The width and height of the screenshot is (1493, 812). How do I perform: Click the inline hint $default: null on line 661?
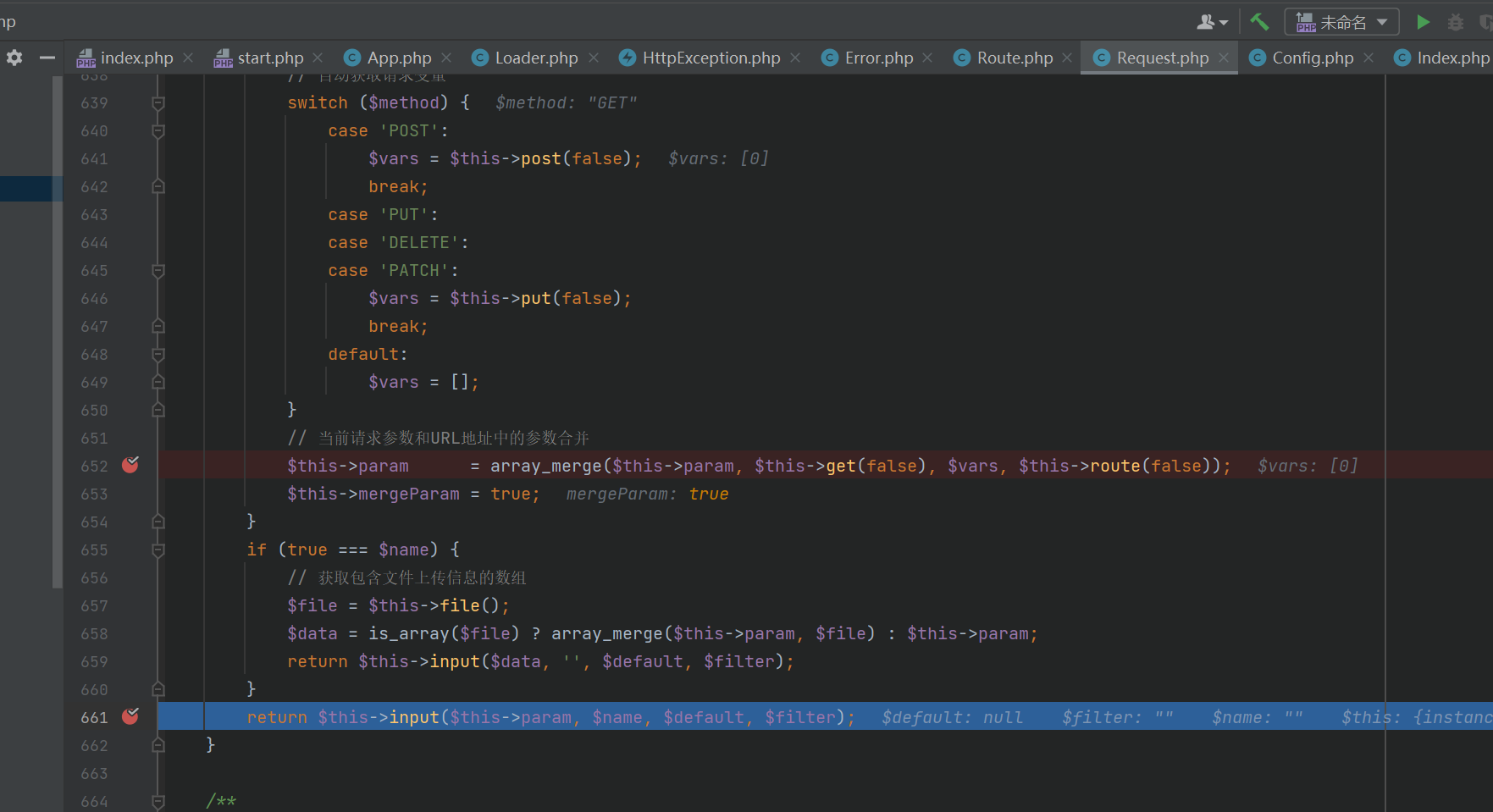coord(952,717)
